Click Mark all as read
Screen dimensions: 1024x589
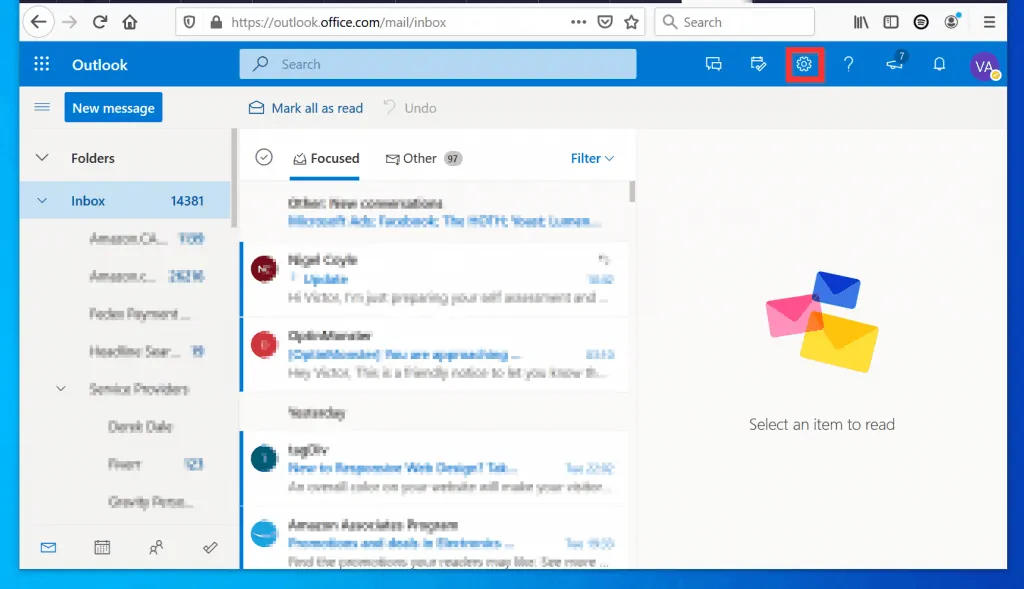coord(305,107)
